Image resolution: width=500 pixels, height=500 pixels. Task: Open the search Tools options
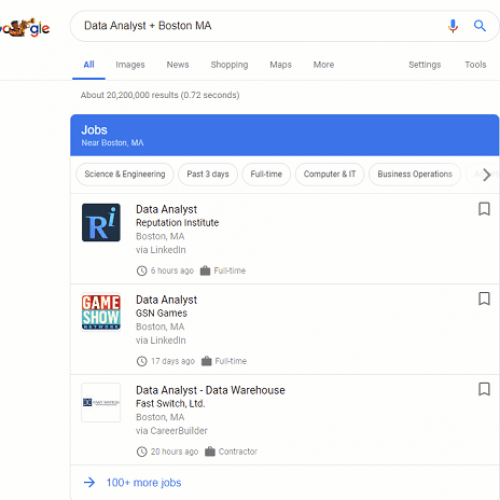476,65
